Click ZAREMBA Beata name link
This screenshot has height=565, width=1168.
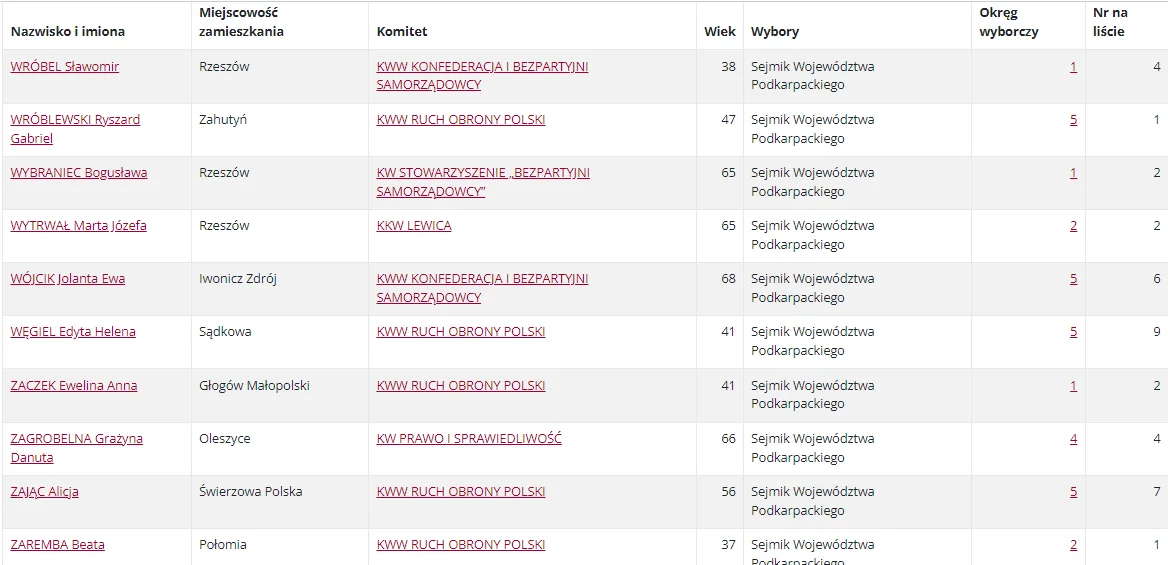pyautogui.click(x=57, y=544)
